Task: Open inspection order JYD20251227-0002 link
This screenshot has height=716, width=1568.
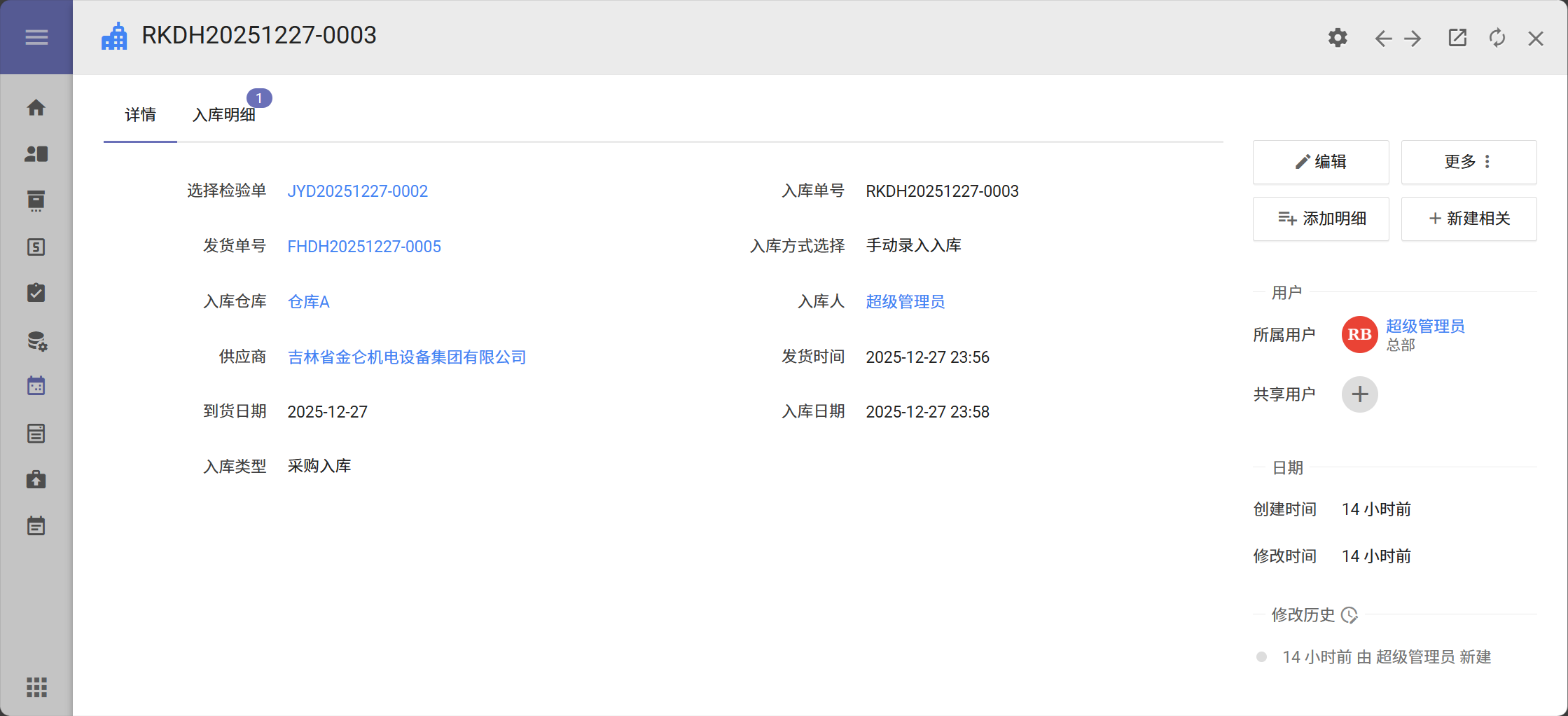Action: (357, 191)
